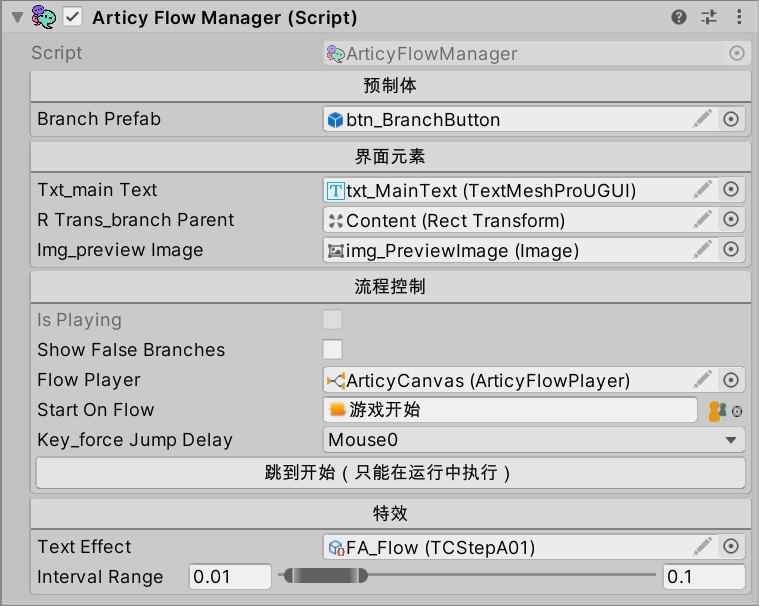Open object picker for Content Rect Transform
Image resolution: width=759 pixels, height=606 pixels.
730,220
